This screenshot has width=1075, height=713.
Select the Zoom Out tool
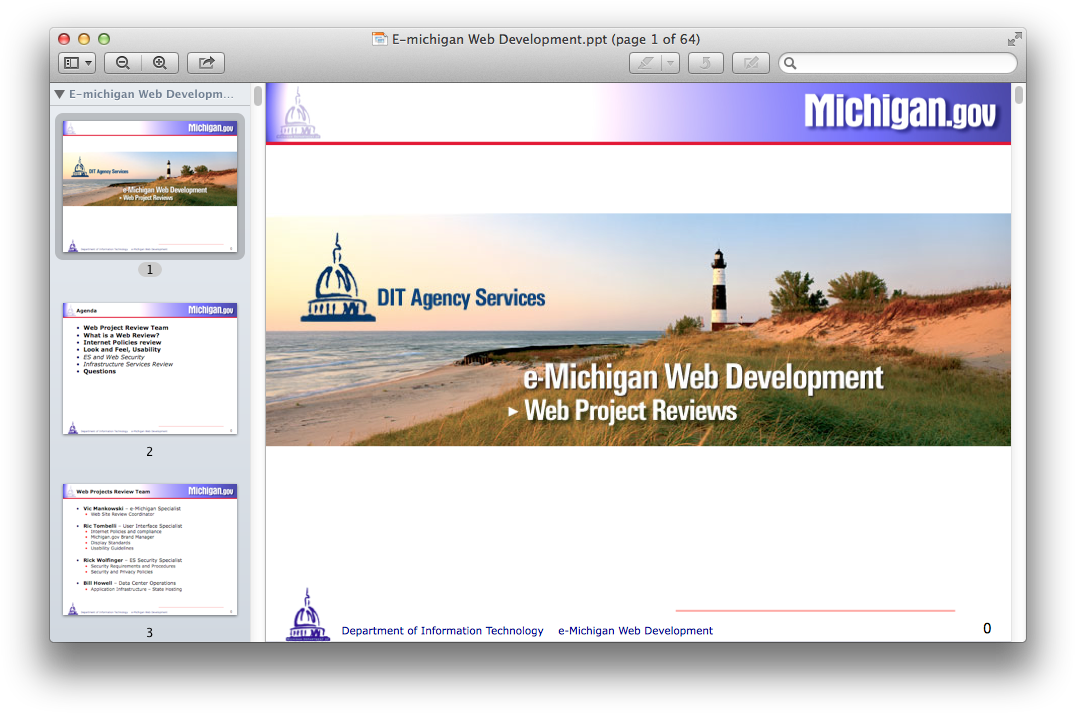122,62
